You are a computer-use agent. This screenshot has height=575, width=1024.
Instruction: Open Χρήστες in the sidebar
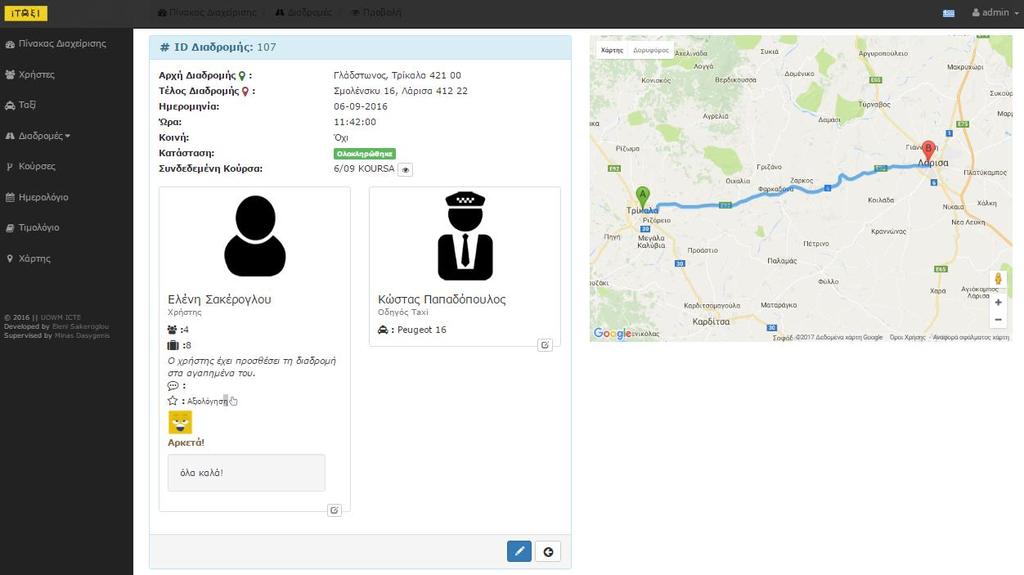tap(30, 74)
